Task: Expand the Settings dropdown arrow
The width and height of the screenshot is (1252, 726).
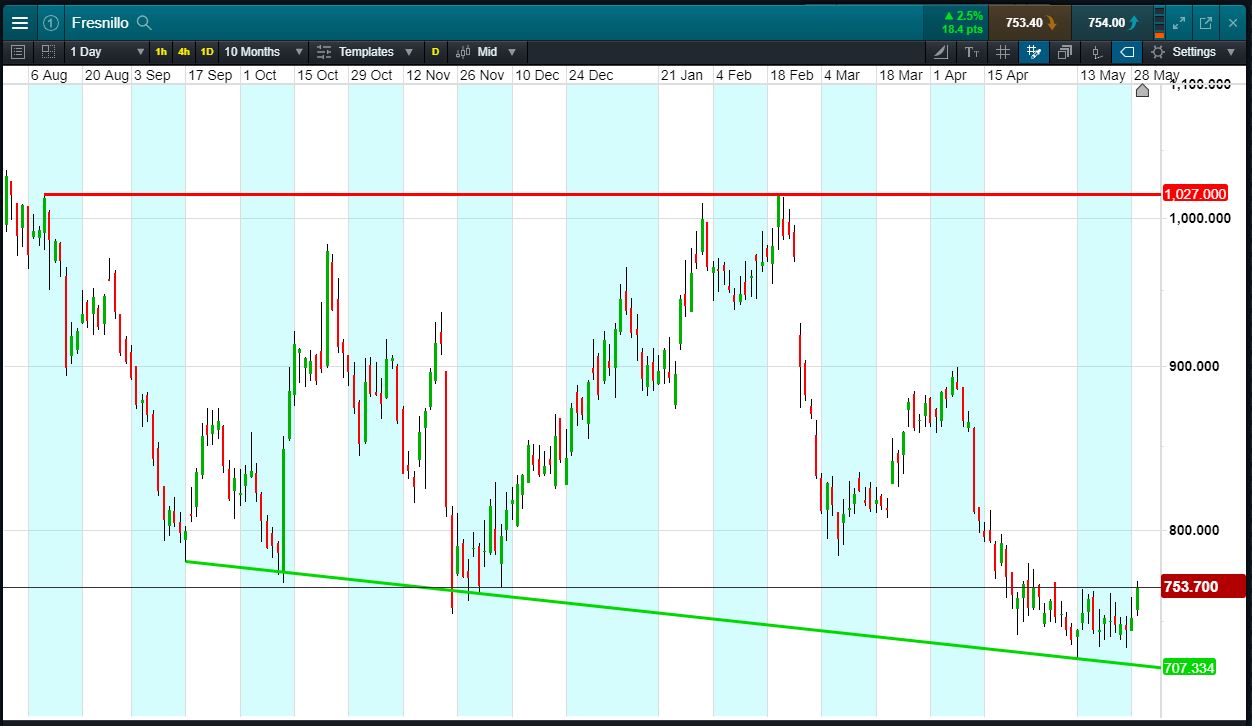Action: [x=1230, y=52]
